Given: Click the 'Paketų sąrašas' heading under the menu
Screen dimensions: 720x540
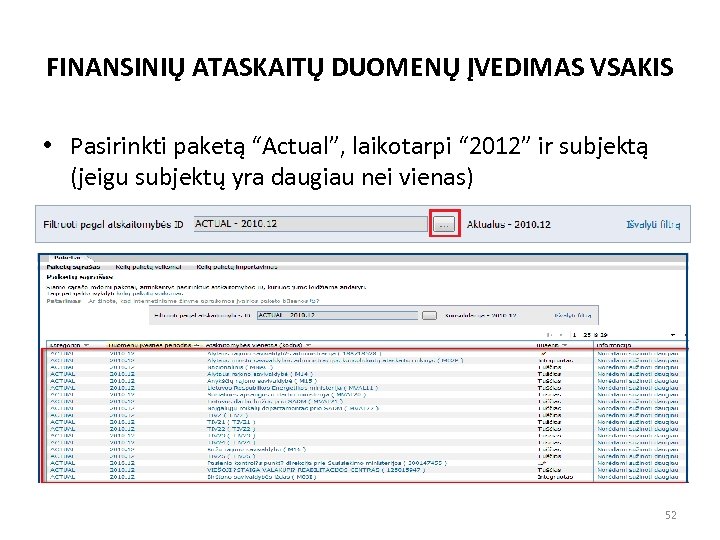Looking at the screenshot, I should (x=79, y=277).
